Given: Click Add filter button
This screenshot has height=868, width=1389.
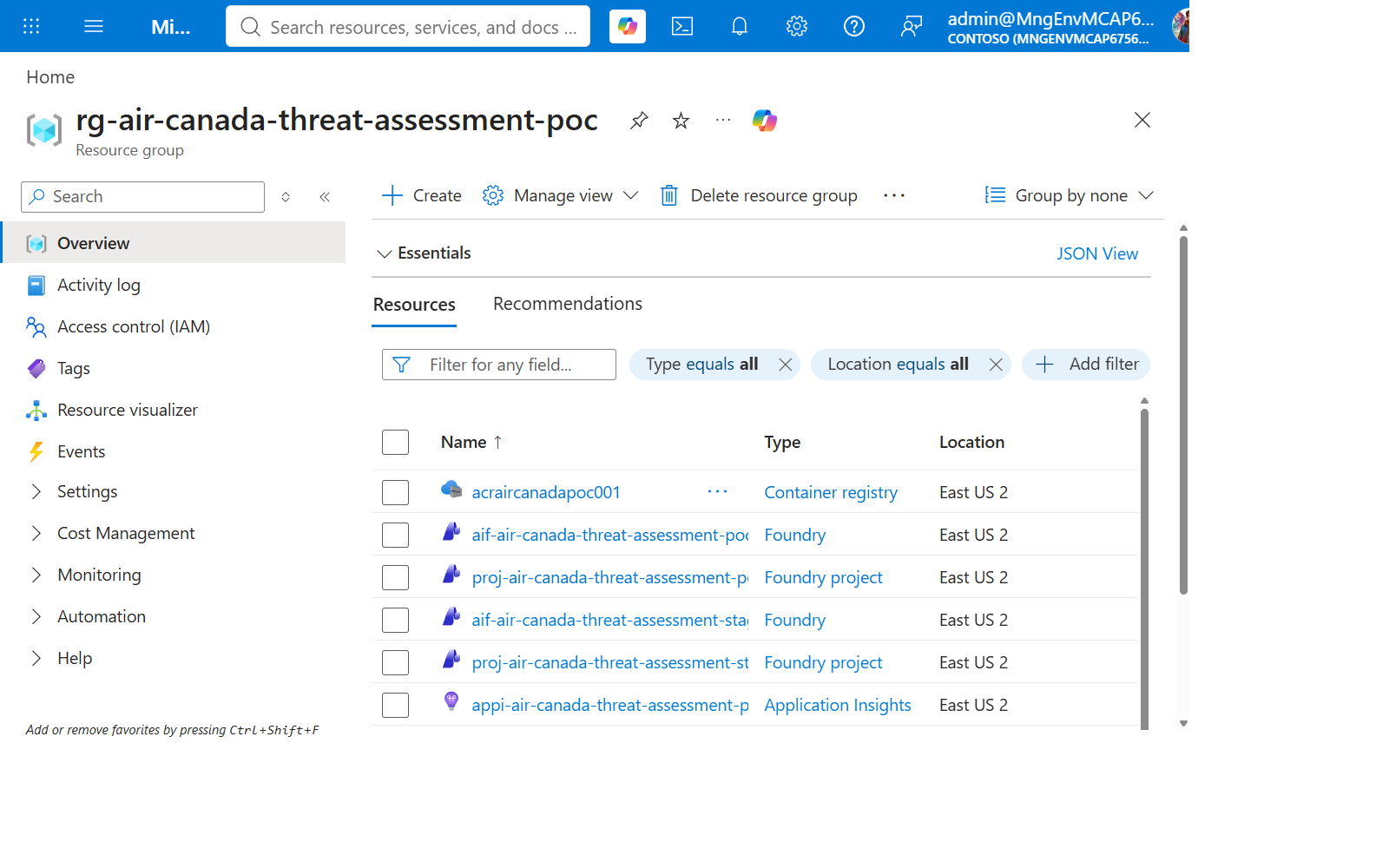Looking at the screenshot, I should click(1086, 365).
